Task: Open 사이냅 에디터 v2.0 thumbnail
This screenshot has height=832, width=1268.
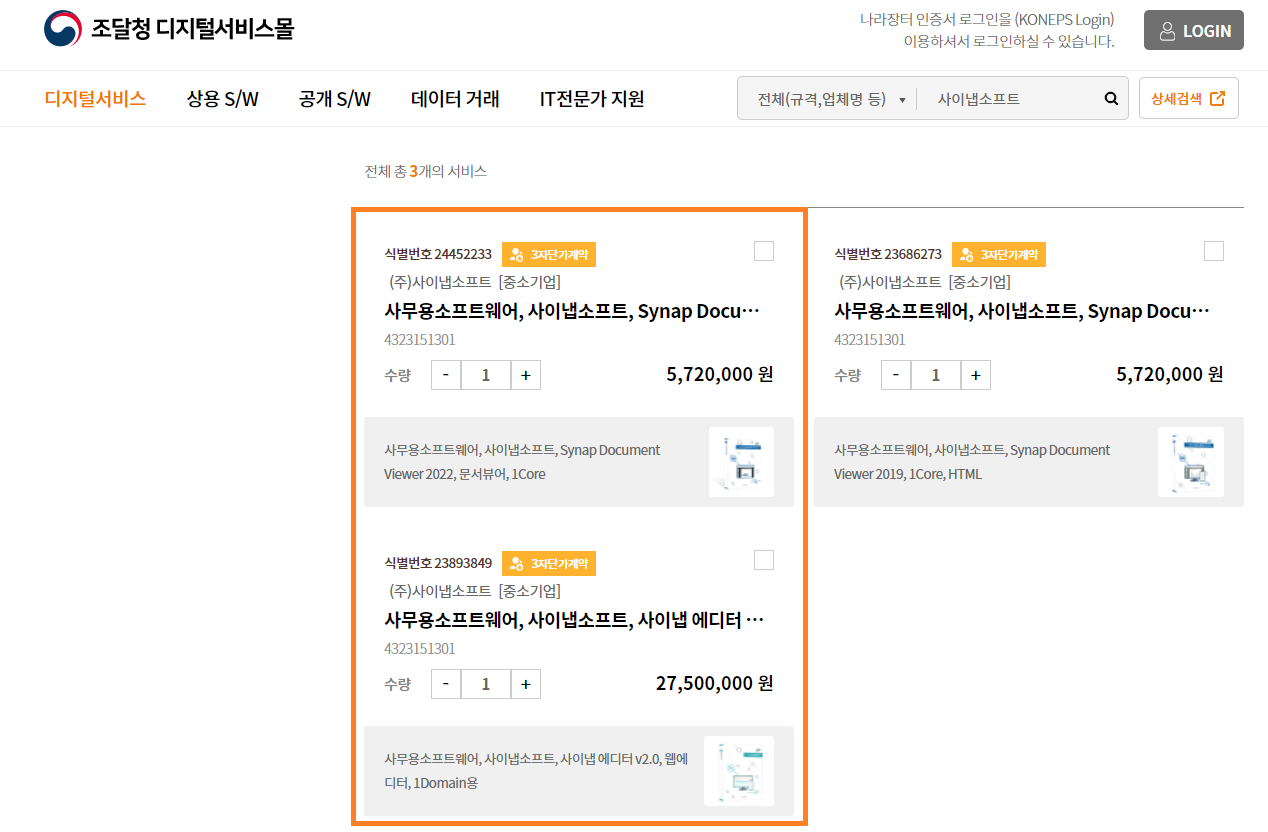Action: (x=739, y=771)
